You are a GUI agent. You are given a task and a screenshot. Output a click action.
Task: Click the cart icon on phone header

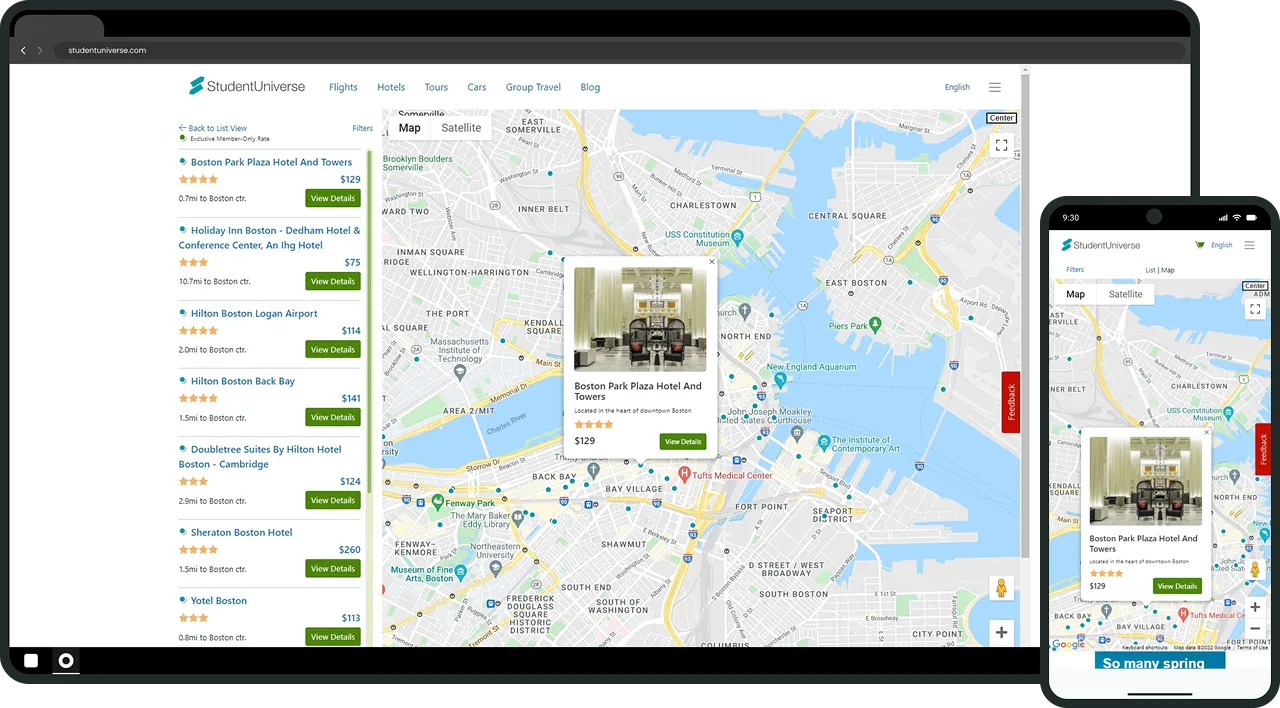(x=1200, y=245)
